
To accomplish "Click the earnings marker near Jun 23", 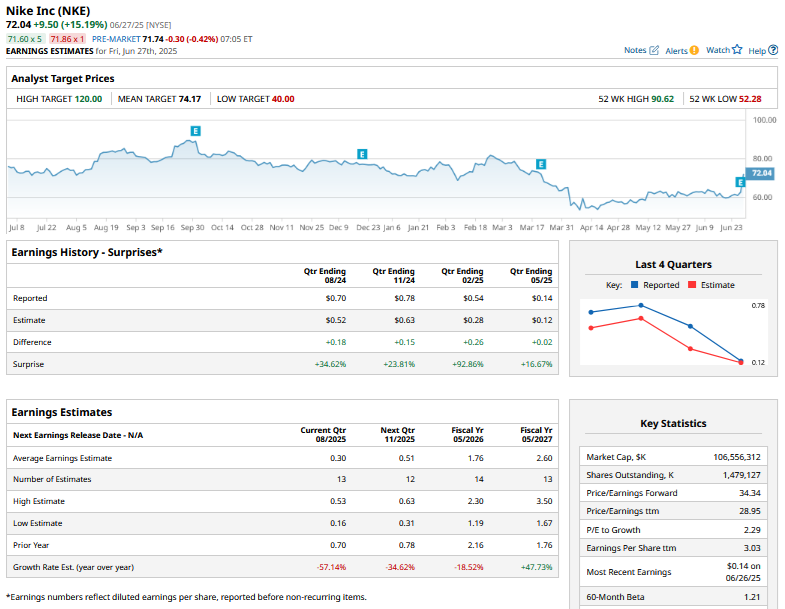I will point(740,182).
